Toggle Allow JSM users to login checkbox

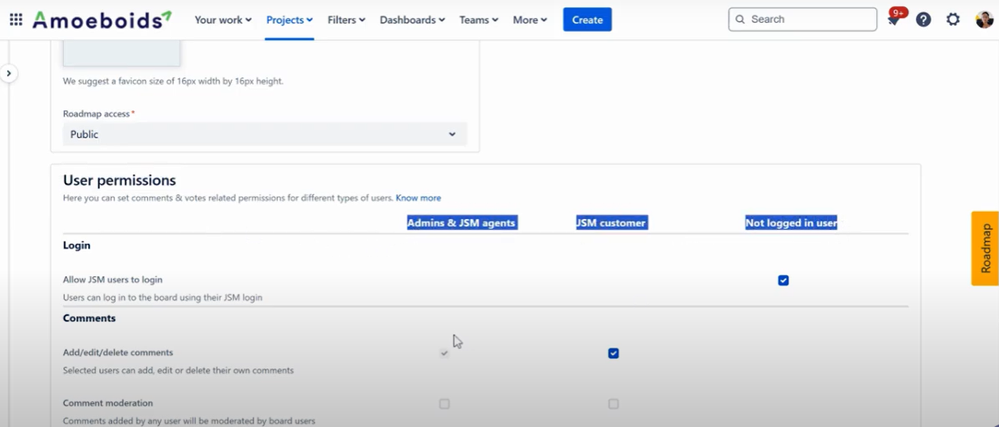tap(783, 280)
